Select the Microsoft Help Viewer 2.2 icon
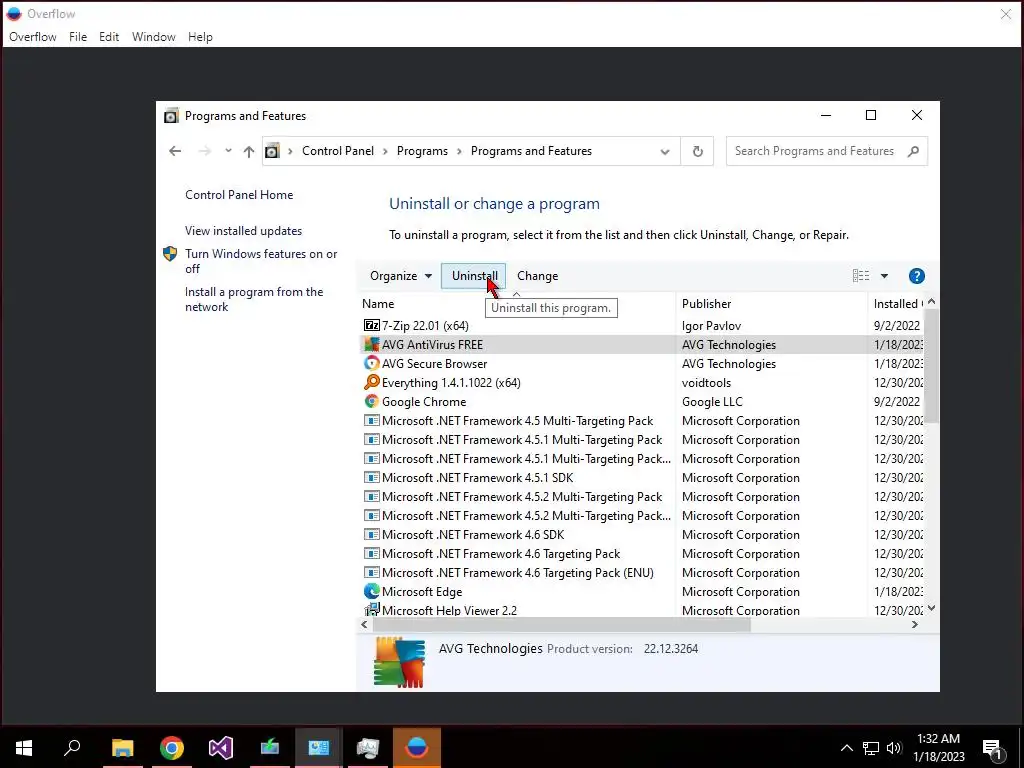 (372, 610)
